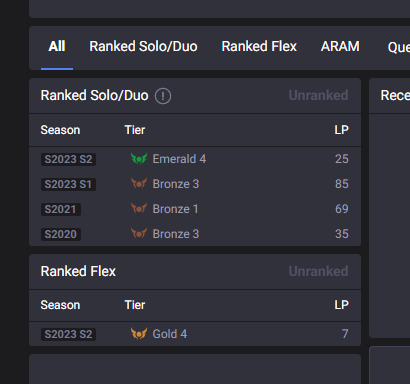Screen dimensions: 410x384
Task: Click the Emerald 4 tier text
Action: coord(179,159)
